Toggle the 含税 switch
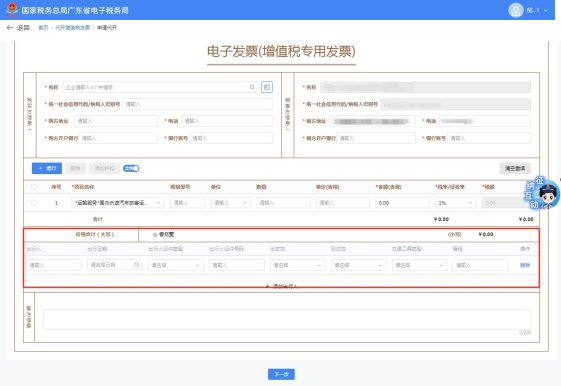The height and width of the screenshot is (386, 561). [x=131, y=168]
